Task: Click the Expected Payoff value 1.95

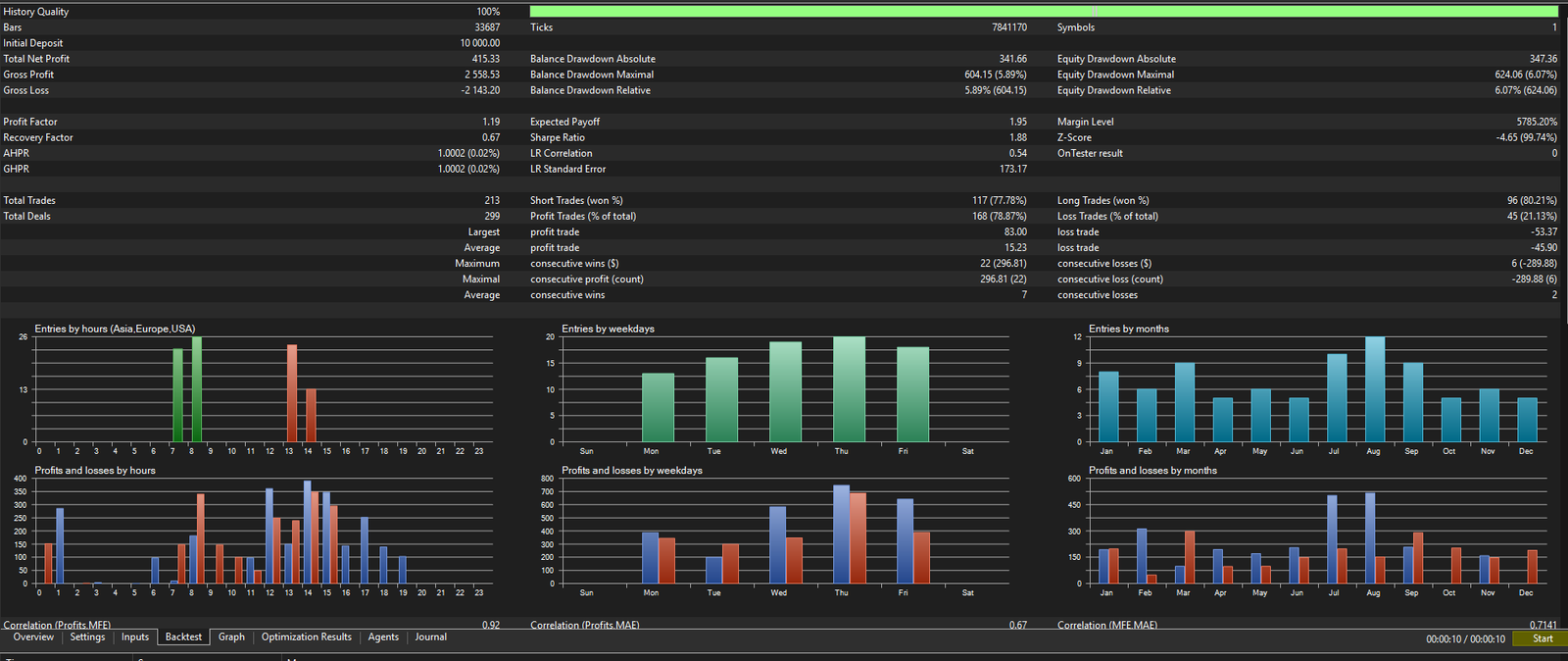Action: click(1018, 122)
